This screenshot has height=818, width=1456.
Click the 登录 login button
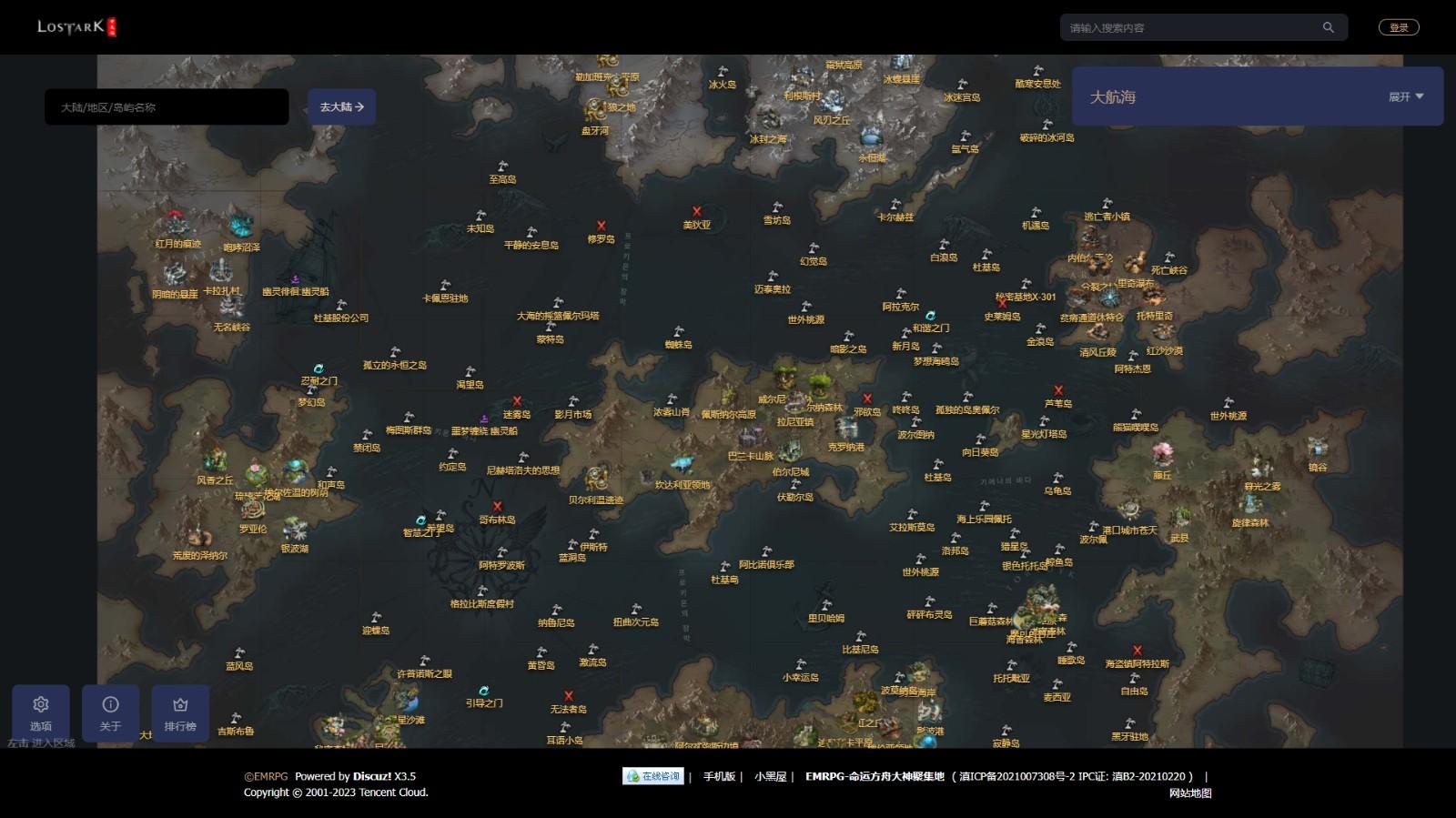point(1399,27)
